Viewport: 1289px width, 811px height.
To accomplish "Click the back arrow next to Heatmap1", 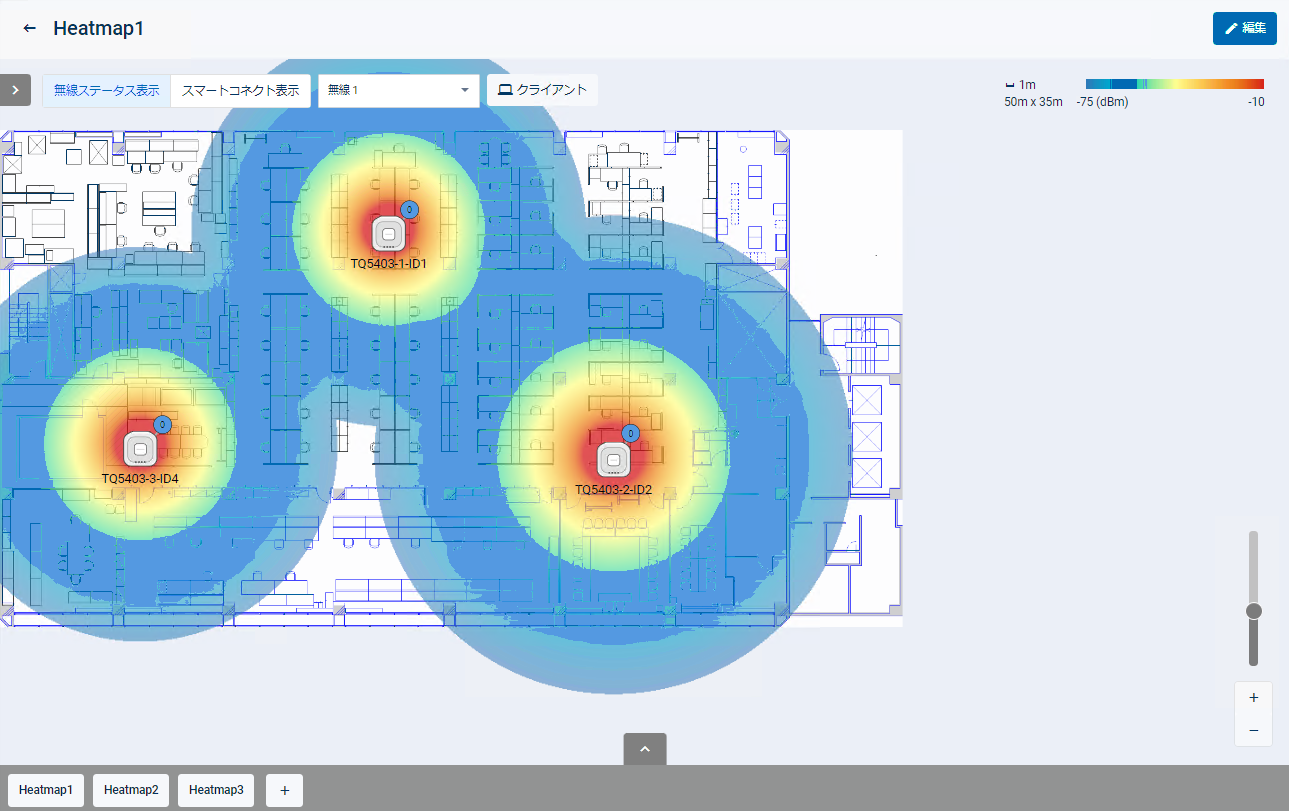I will tap(29, 28).
